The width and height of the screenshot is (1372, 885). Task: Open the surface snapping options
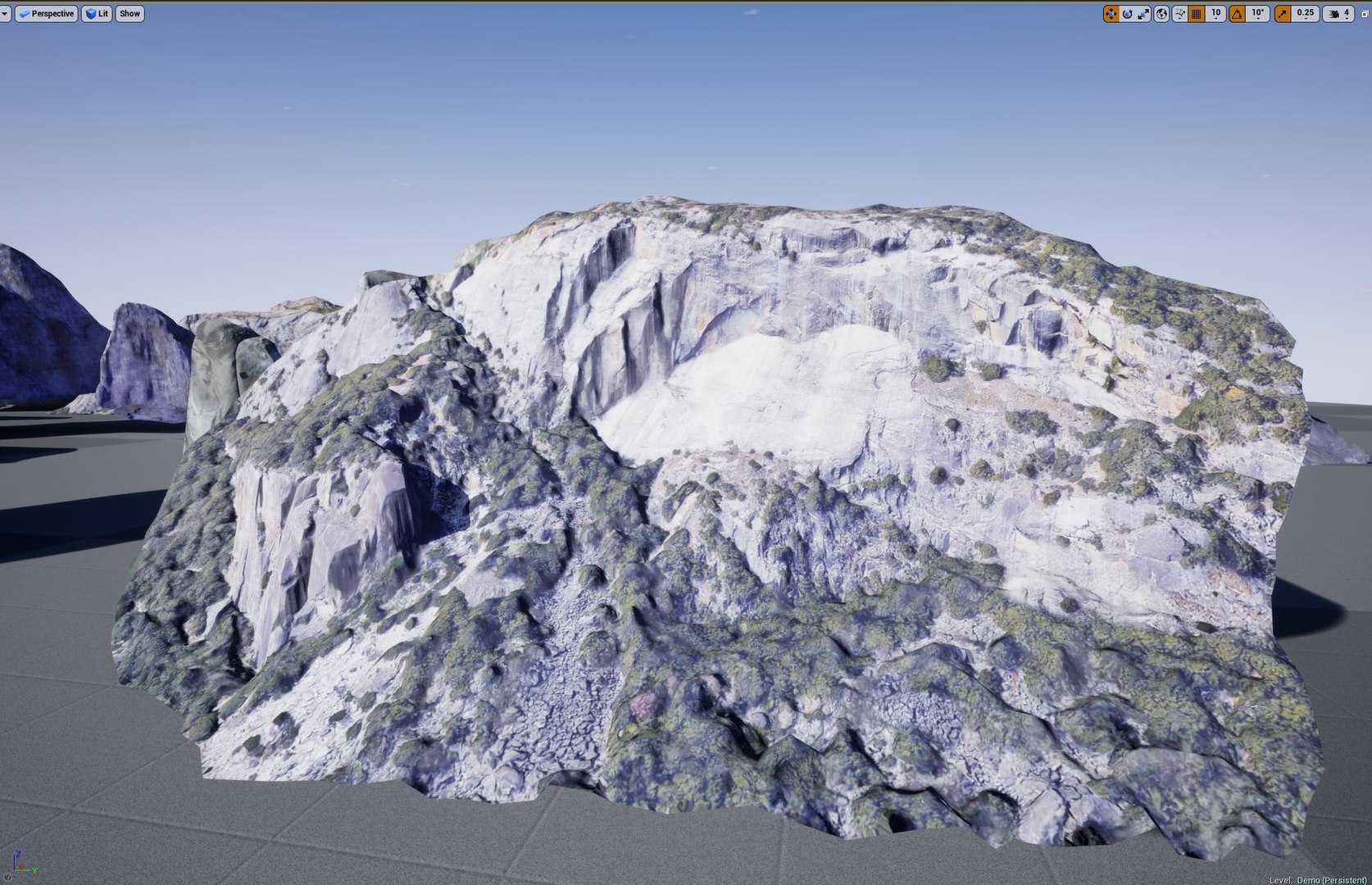[1180, 13]
